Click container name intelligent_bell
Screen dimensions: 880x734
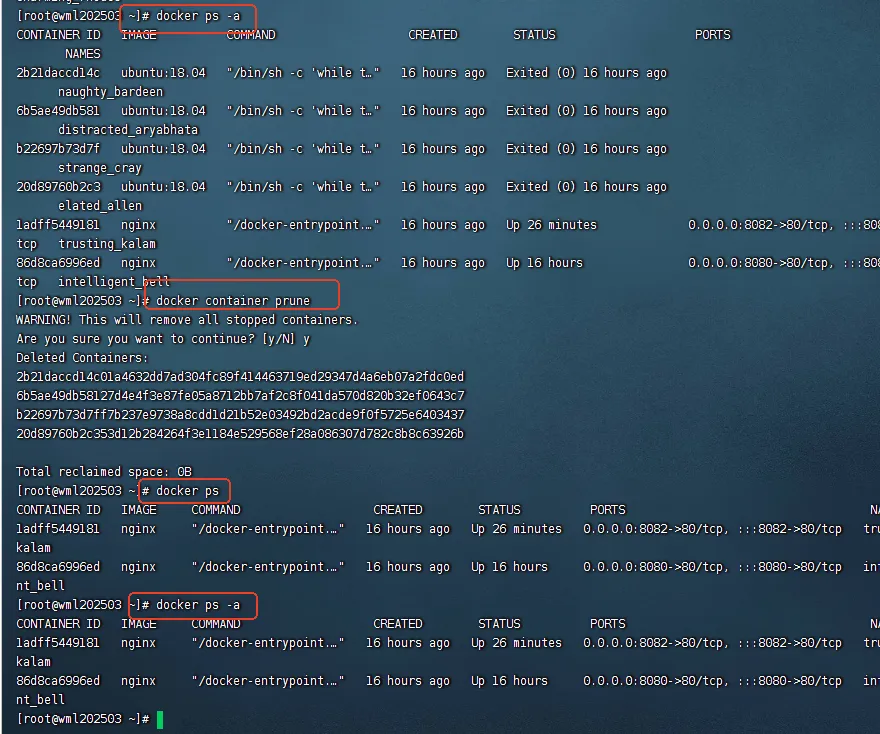coord(114,282)
